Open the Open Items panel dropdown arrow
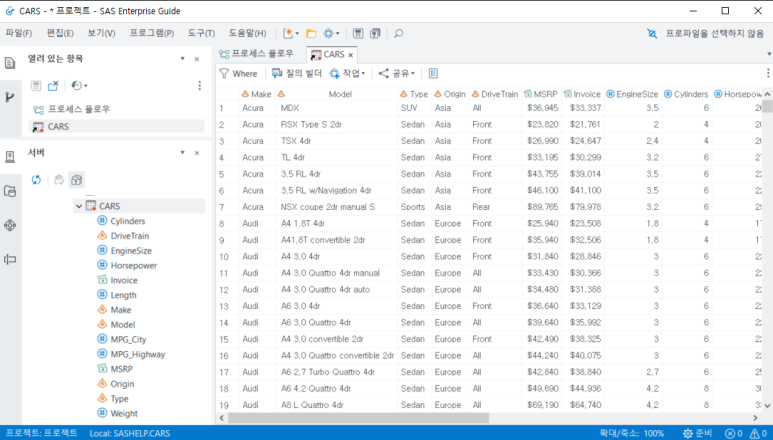The height and width of the screenshot is (440, 773). (x=182, y=59)
